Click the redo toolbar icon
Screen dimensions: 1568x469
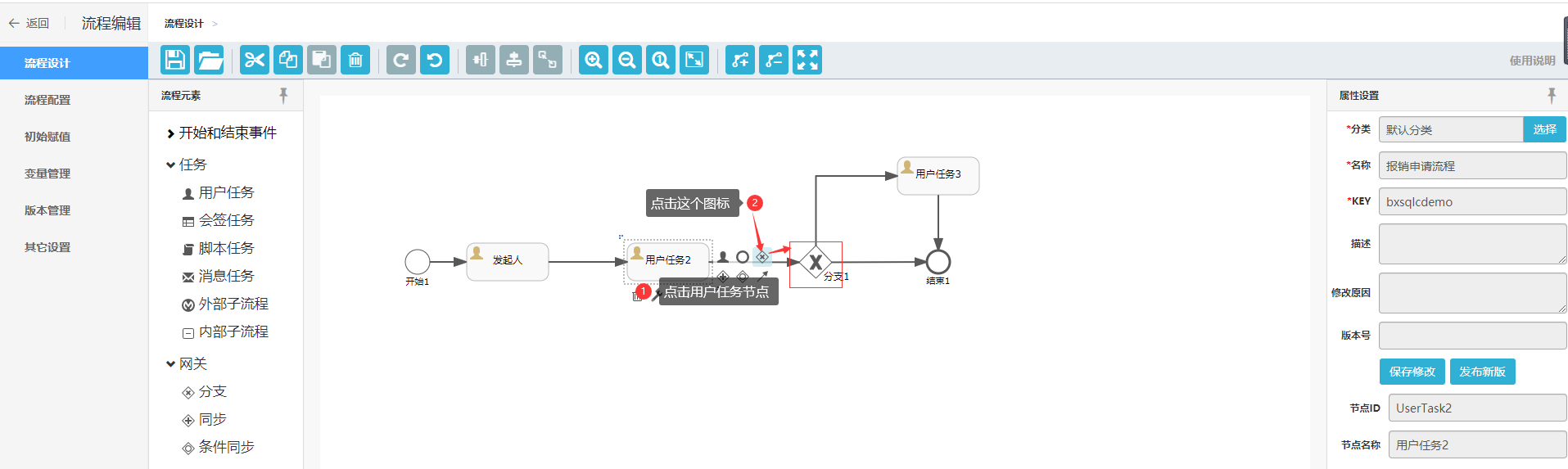[401, 60]
